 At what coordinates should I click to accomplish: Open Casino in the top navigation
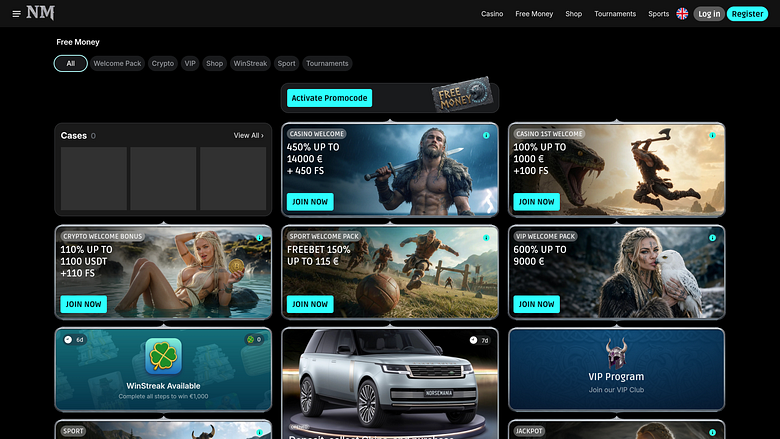(x=492, y=14)
